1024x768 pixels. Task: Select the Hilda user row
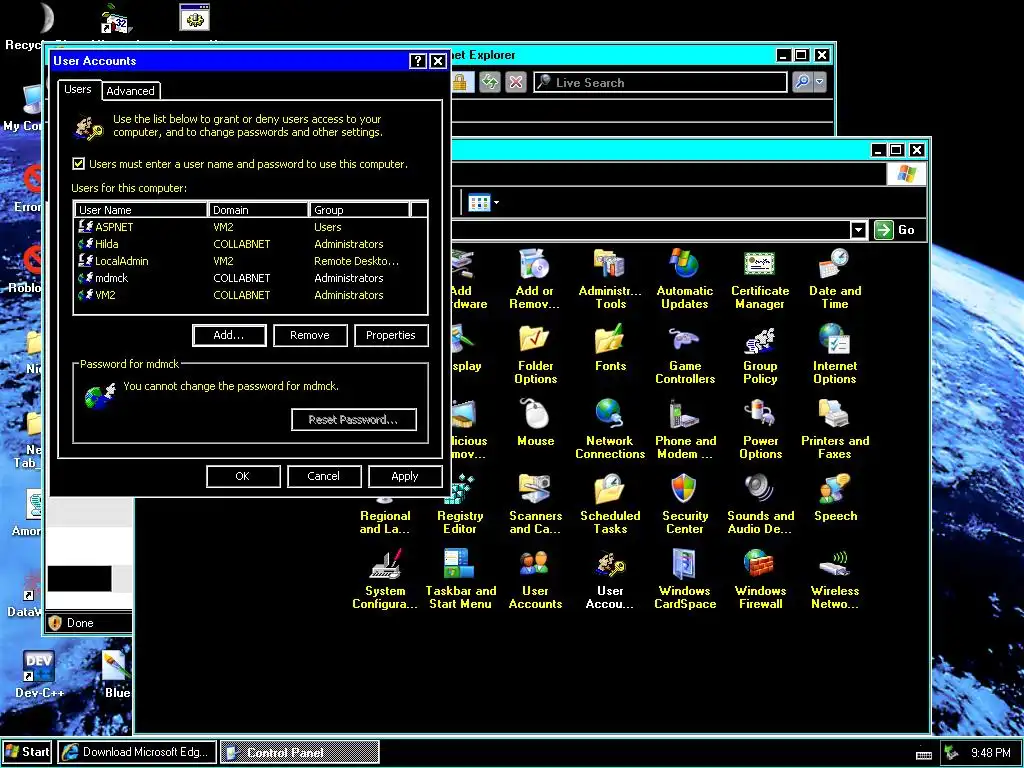251,244
